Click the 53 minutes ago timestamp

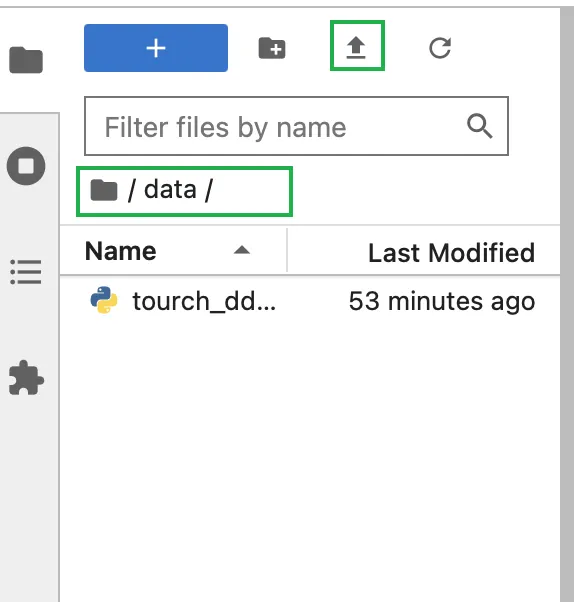[442, 301]
